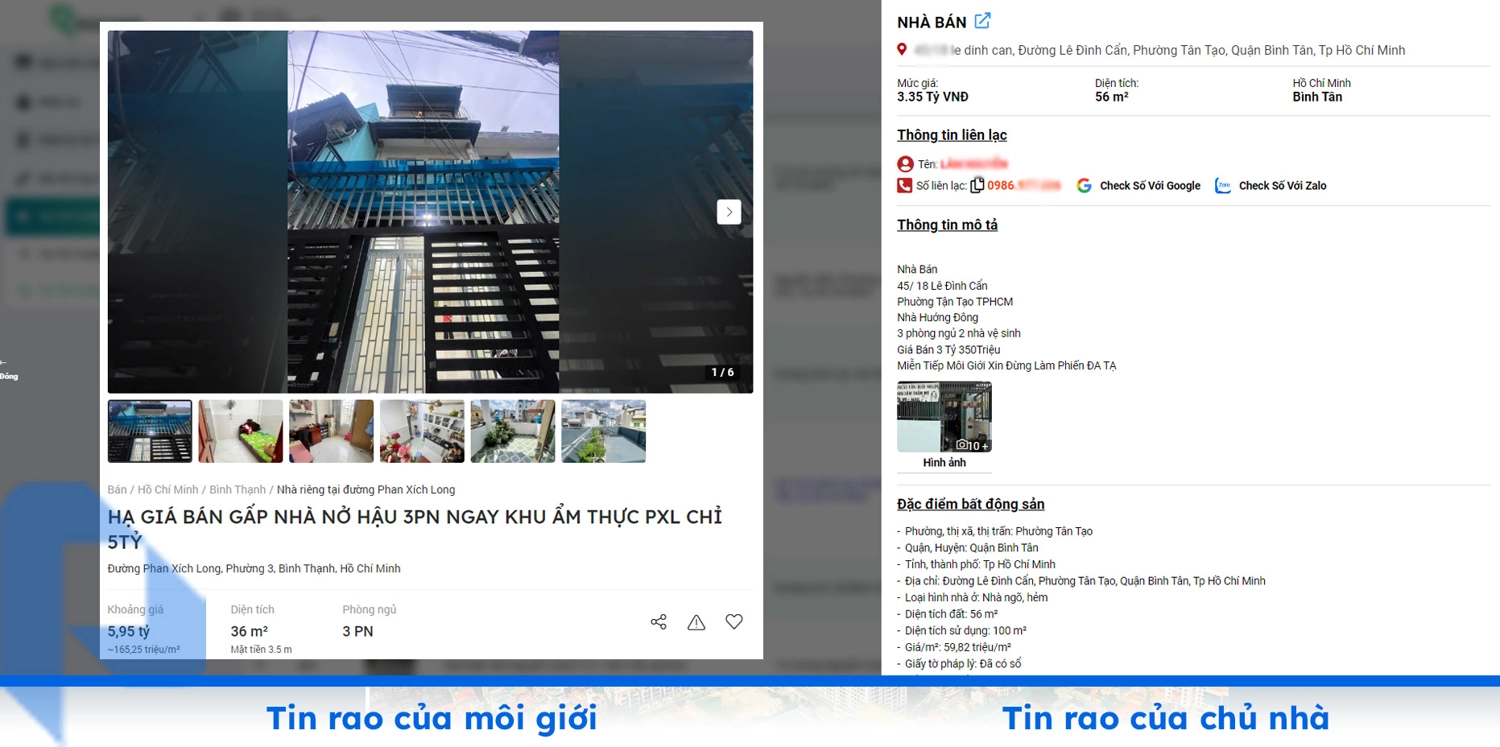The image size is (1500, 747).
Task: Open Hồ Chí Minh breadcrumb link
Action: click(x=168, y=490)
